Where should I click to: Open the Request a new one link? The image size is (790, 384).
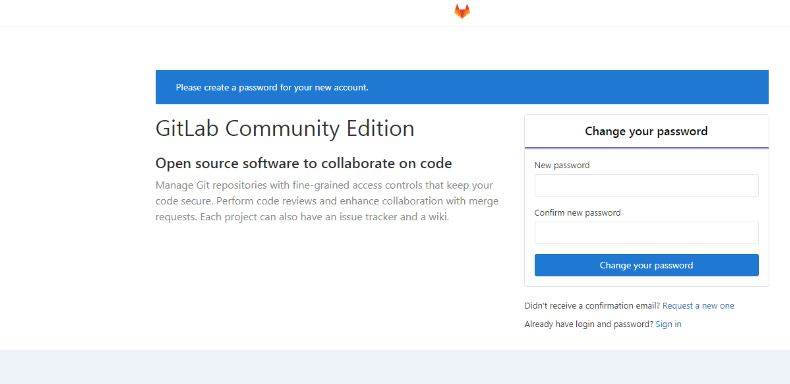click(698, 306)
